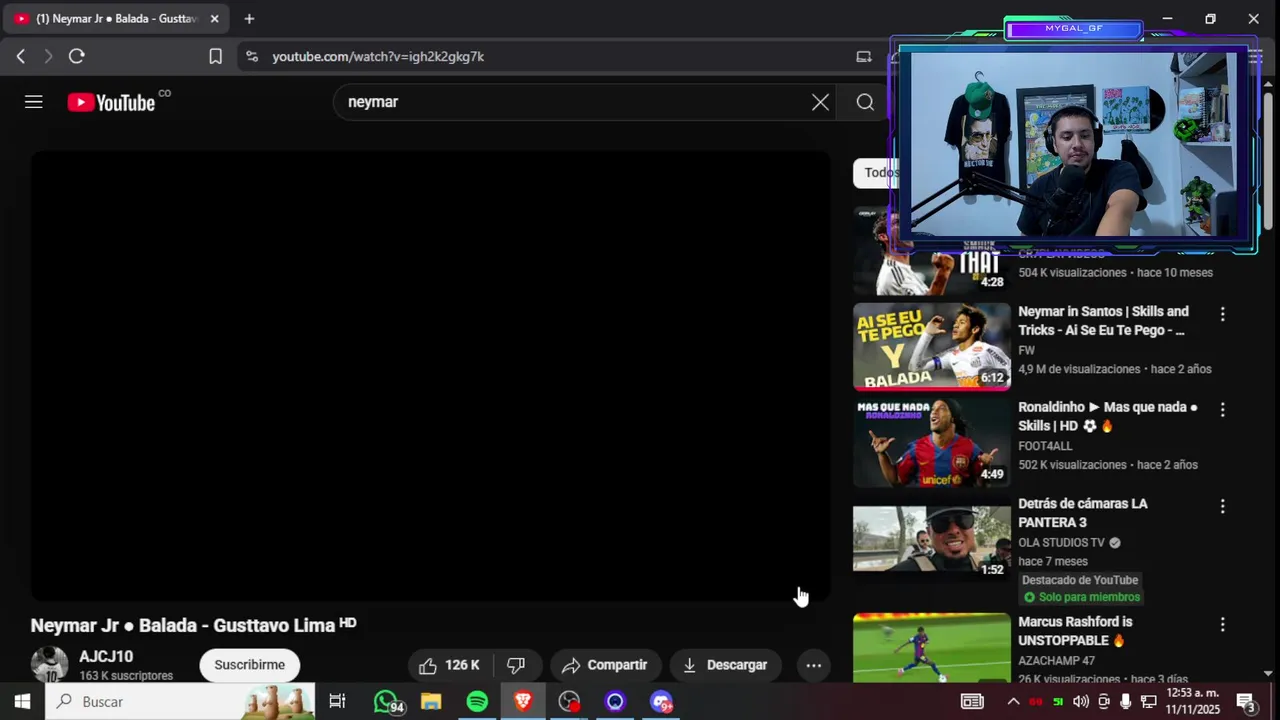The image size is (1280, 720).
Task: Select the Neymar Jr Balada browser tab
Action: point(116,19)
